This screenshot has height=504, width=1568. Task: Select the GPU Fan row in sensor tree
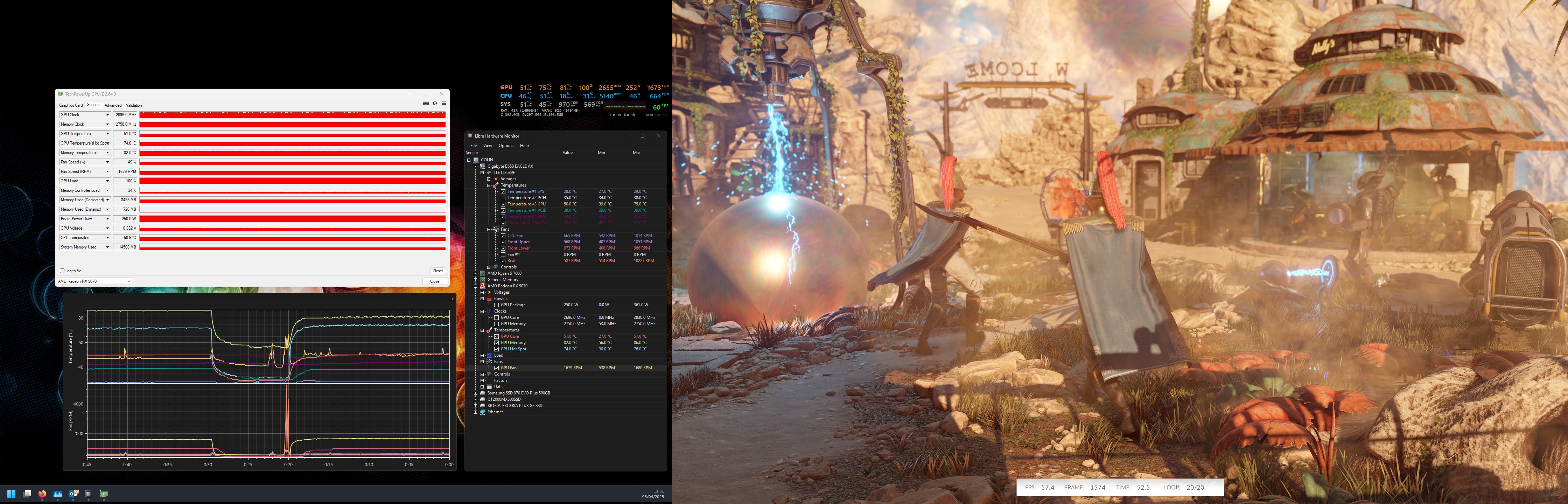tap(509, 367)
